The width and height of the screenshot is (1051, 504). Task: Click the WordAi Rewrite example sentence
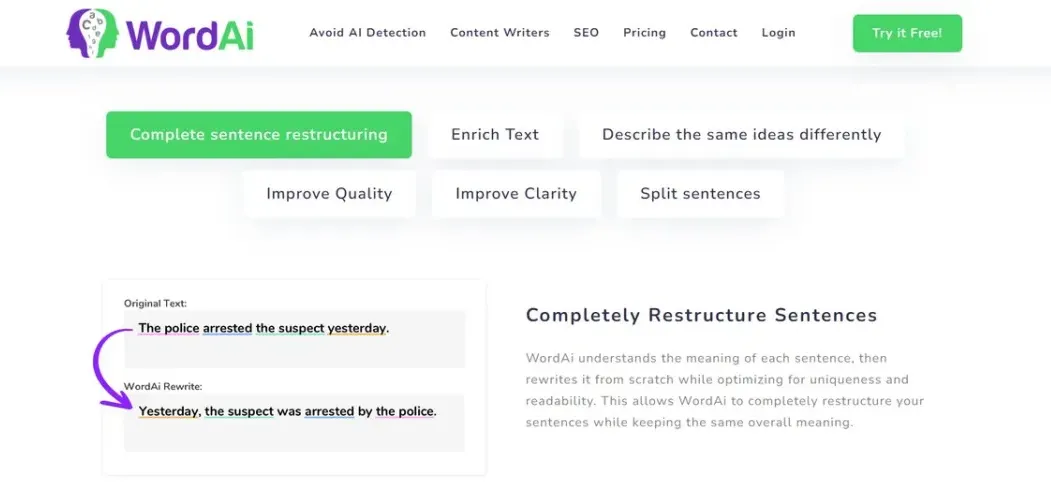(x=287, y=411)
